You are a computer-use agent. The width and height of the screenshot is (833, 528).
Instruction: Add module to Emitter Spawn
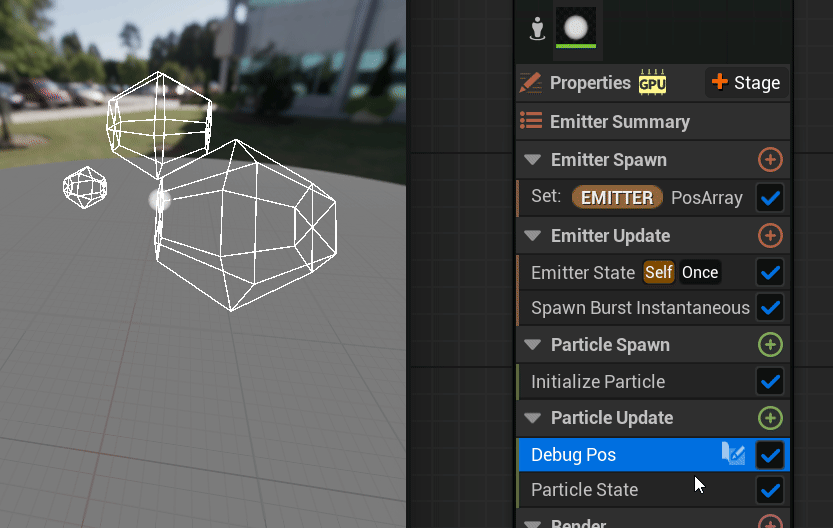pos(770,159)
